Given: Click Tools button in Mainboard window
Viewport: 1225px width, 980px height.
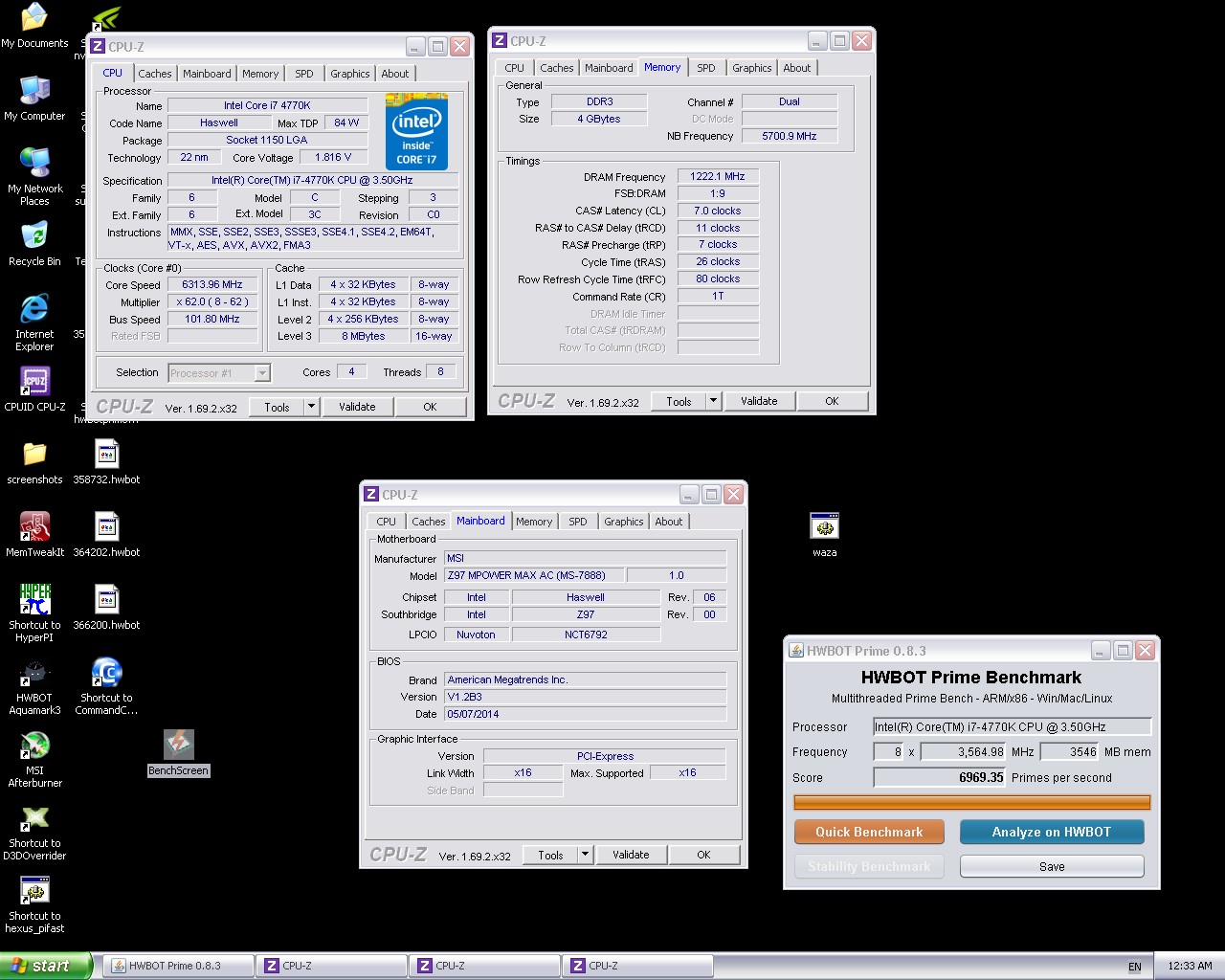Looking at the screenshot, I should pos(550,855).
